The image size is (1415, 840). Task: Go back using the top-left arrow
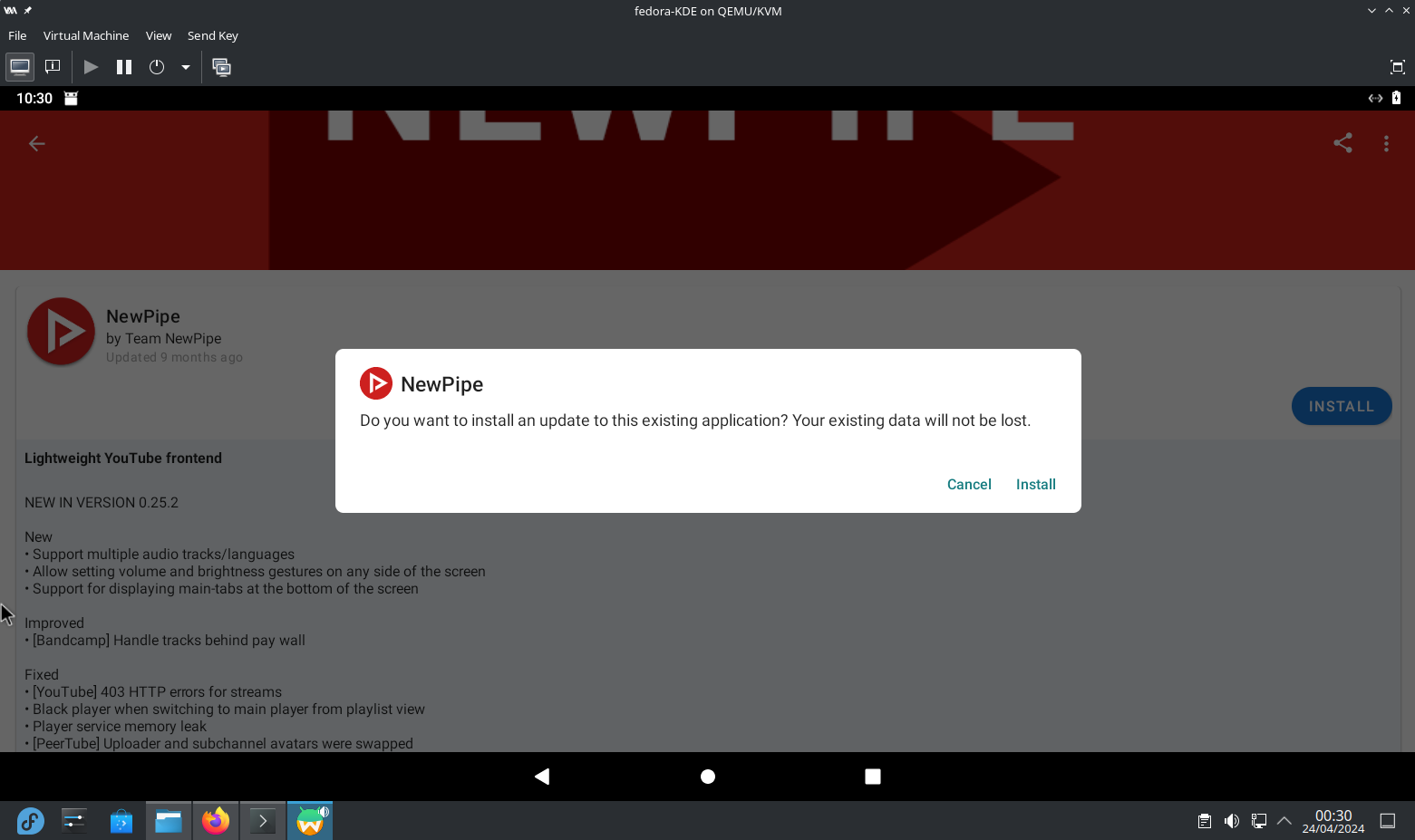pyautogui.click(x=37, y=143)
